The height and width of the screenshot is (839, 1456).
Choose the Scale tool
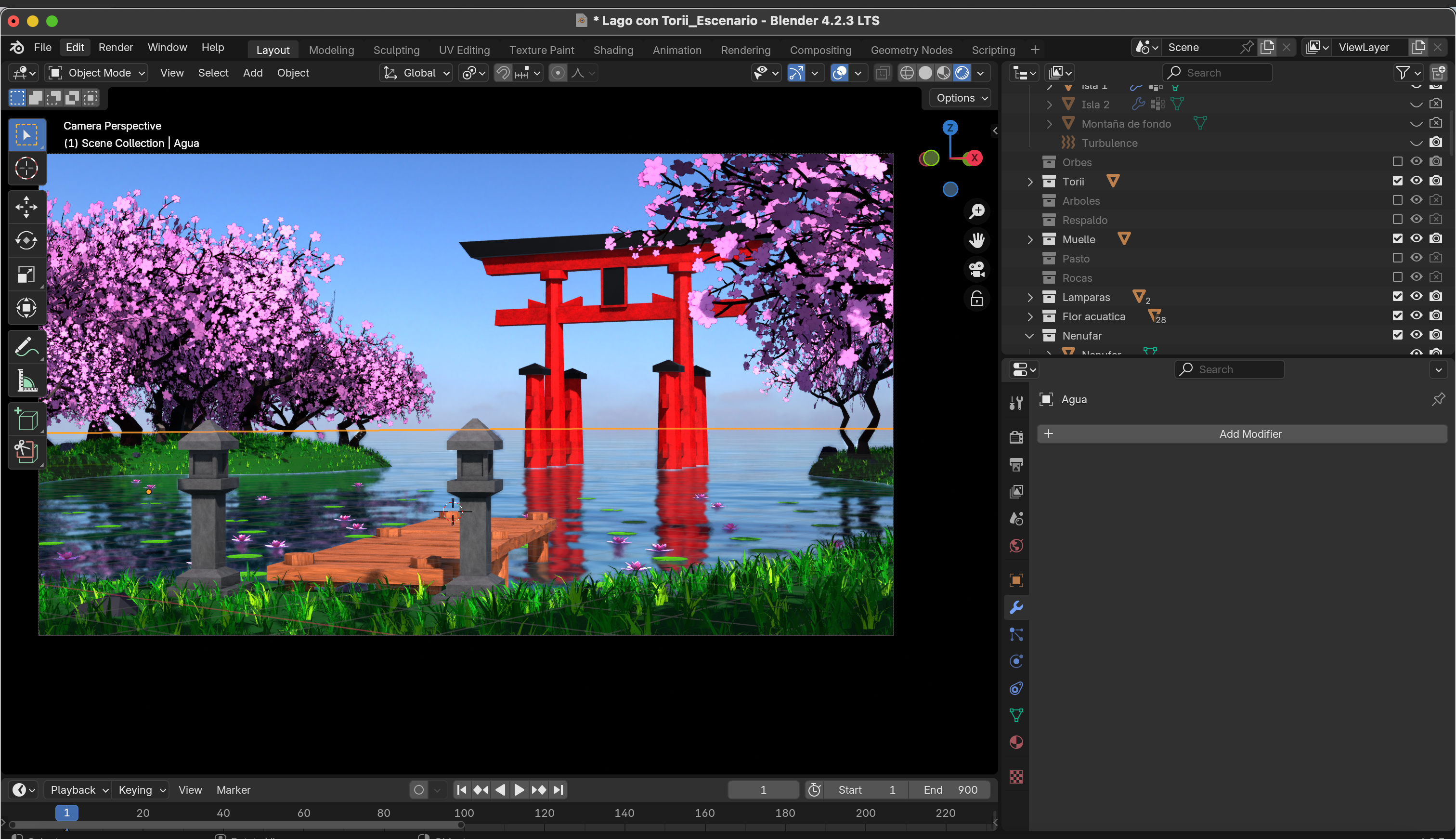(x=26, y=274)
